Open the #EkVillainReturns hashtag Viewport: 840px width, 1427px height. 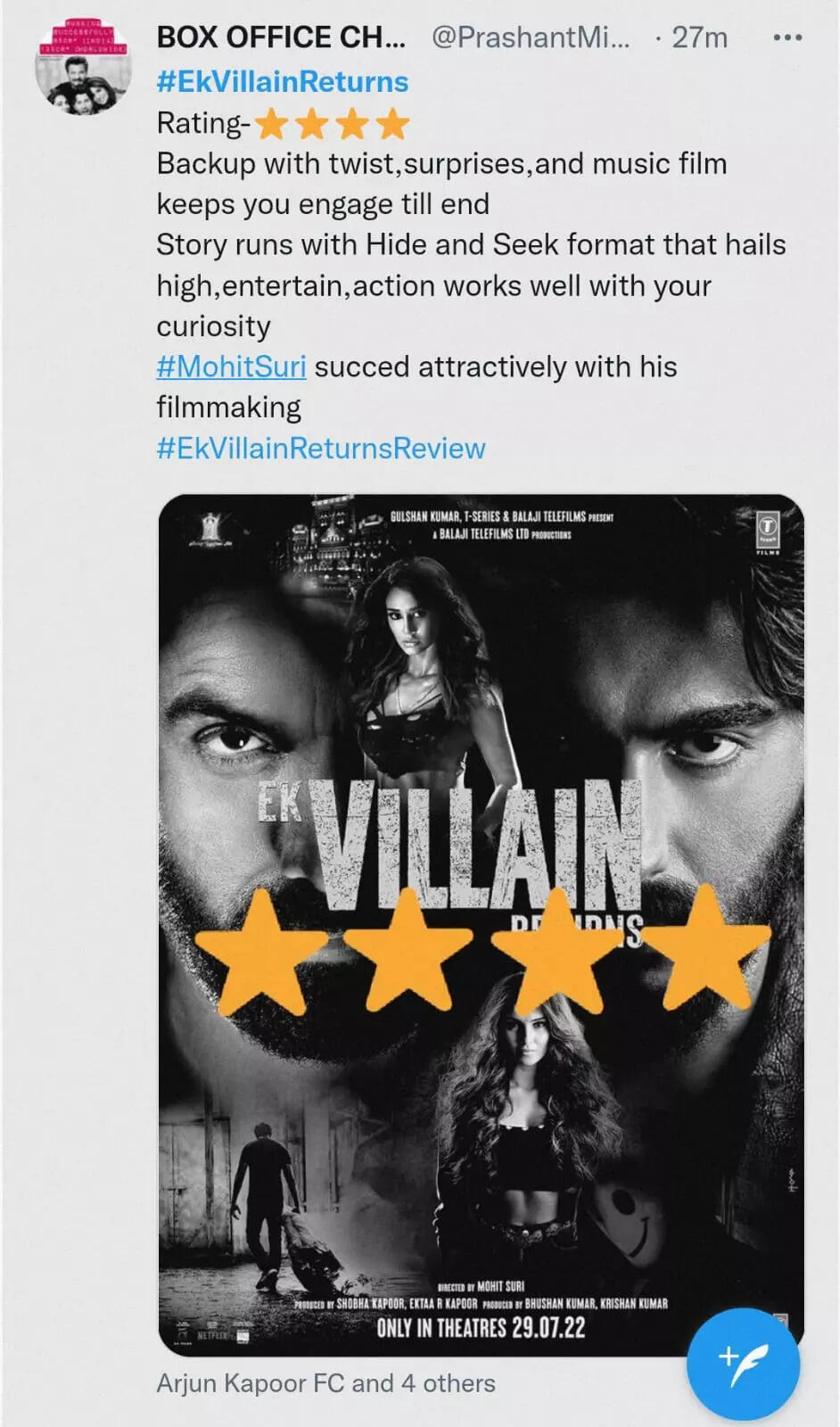(x=282, y=82)
